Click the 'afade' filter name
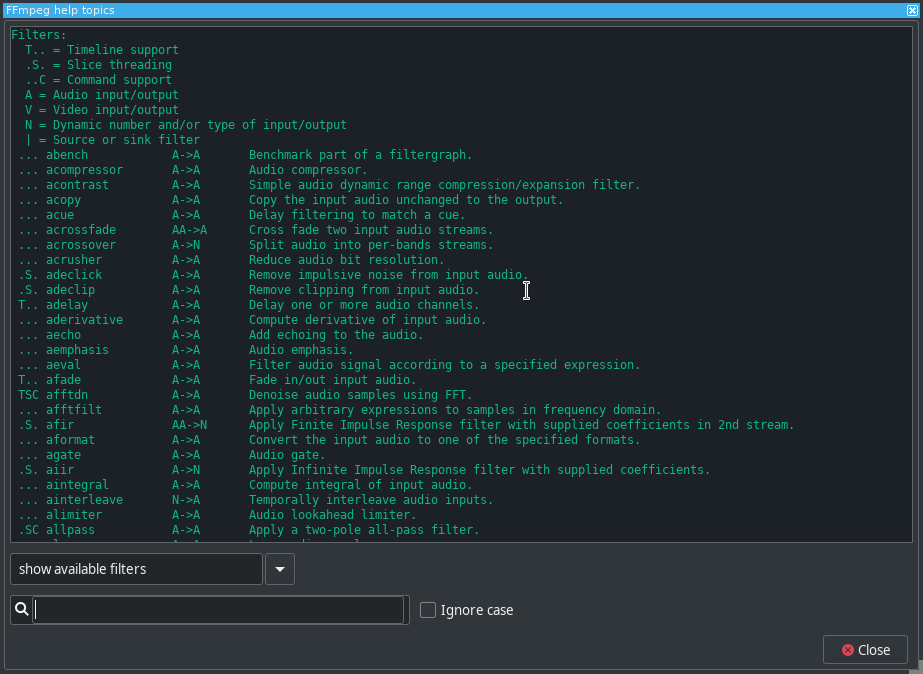Image resolution: width=923 pixels, height=674 pixels. (64, 380)
